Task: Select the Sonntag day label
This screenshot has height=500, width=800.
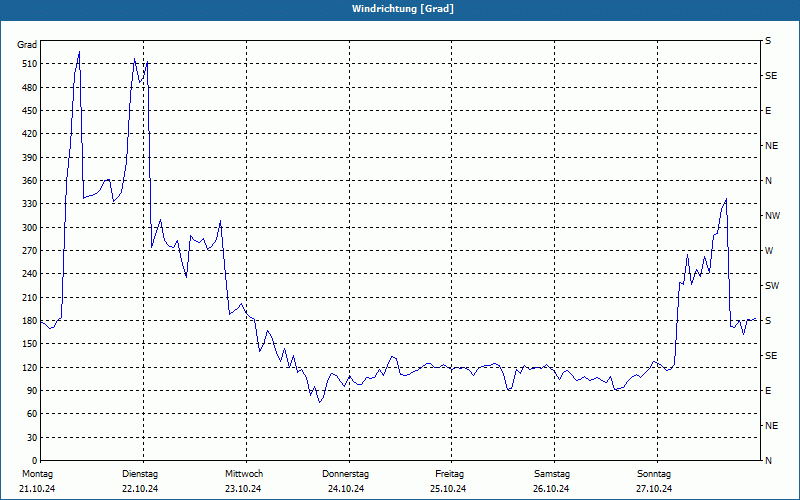Action: point(654,474)
